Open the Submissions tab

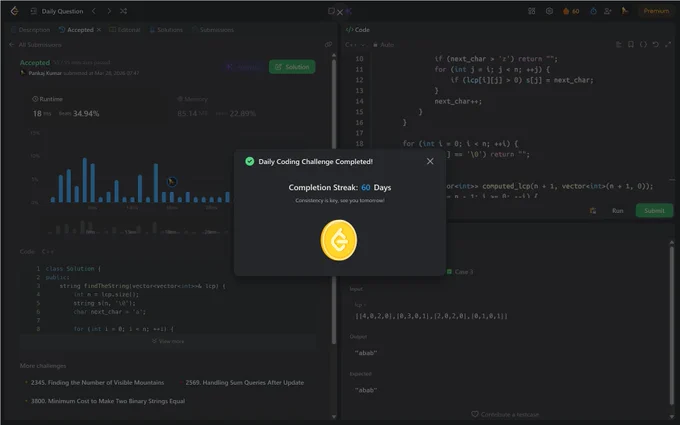pos(212,30)
